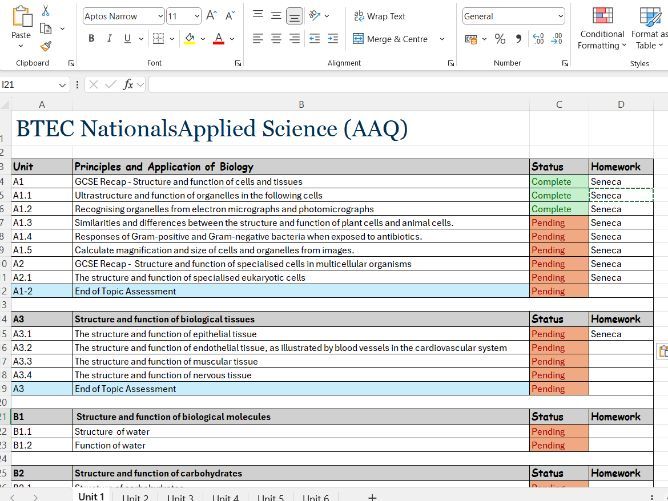Viewport: 668px width, 501px height.
Task: Apply yellow fill colour bucket
Action: click(x=190, y=39)
